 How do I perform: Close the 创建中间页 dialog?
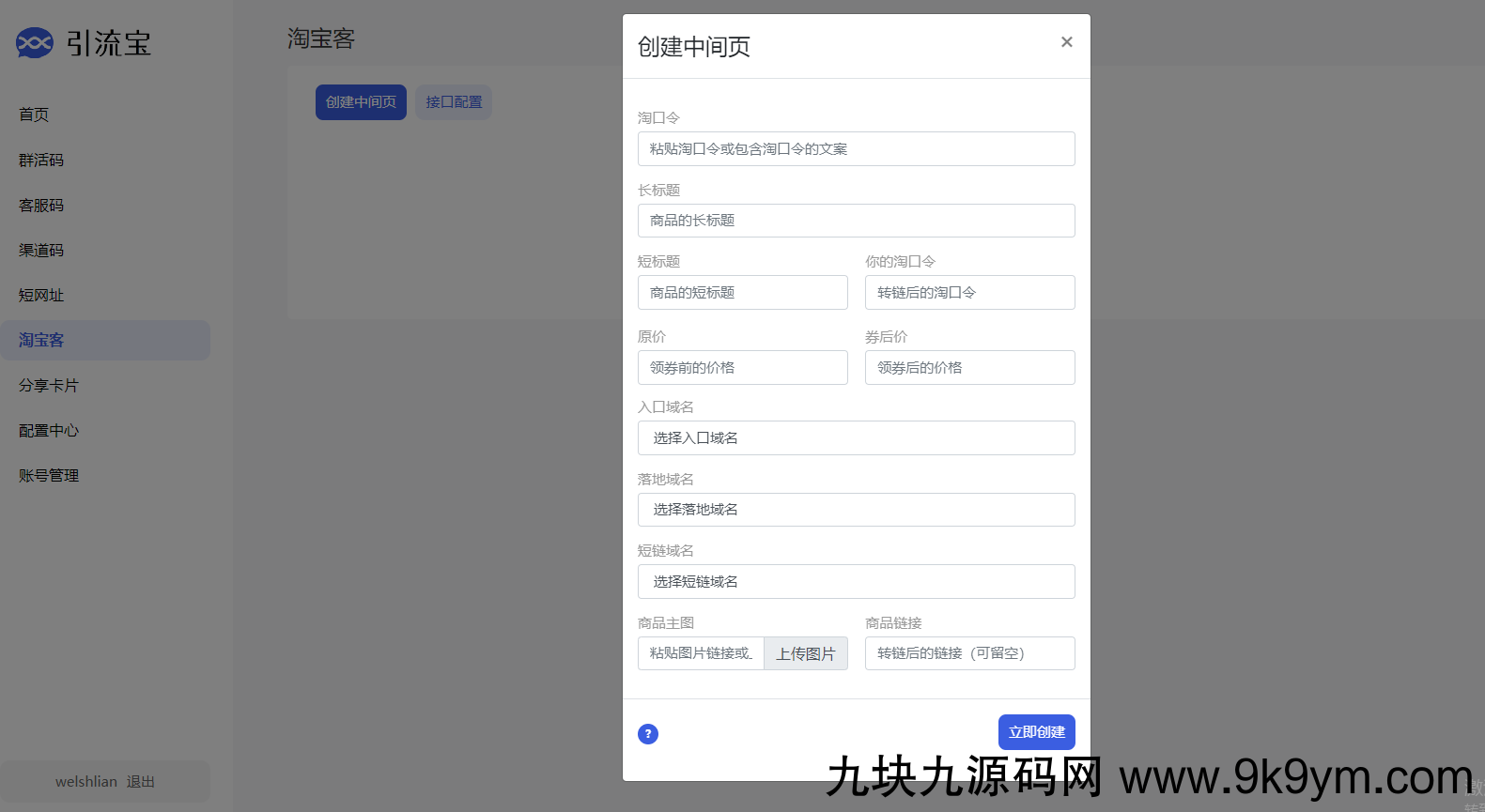tap(1066, 42)
